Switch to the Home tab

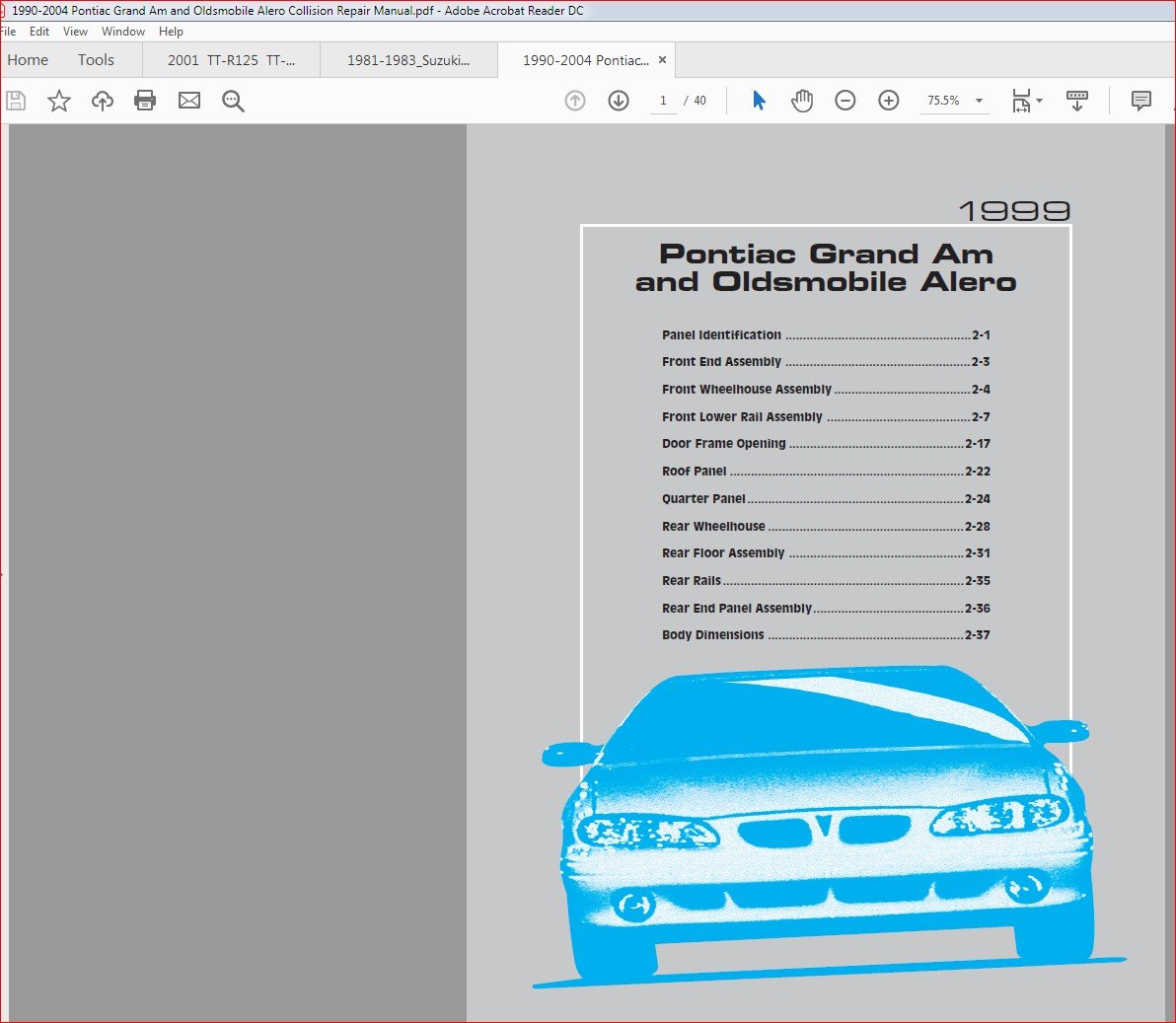pos(28,60)
